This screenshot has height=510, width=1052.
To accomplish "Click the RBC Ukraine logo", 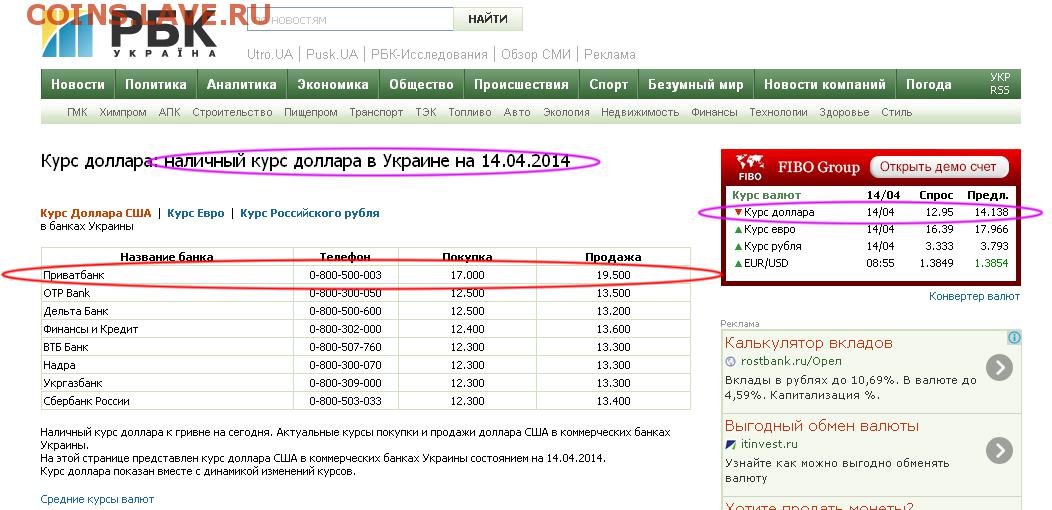I will click(x=129, y=32).
